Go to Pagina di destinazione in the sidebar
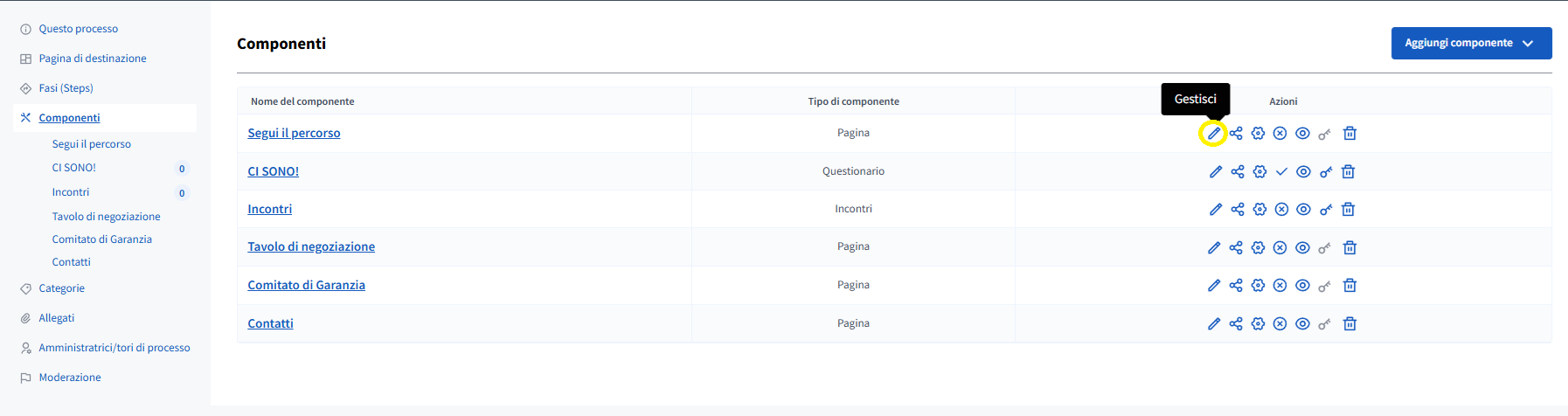Image resolution: width=1568 pixels, height=416 pixels. coord(93,59)
